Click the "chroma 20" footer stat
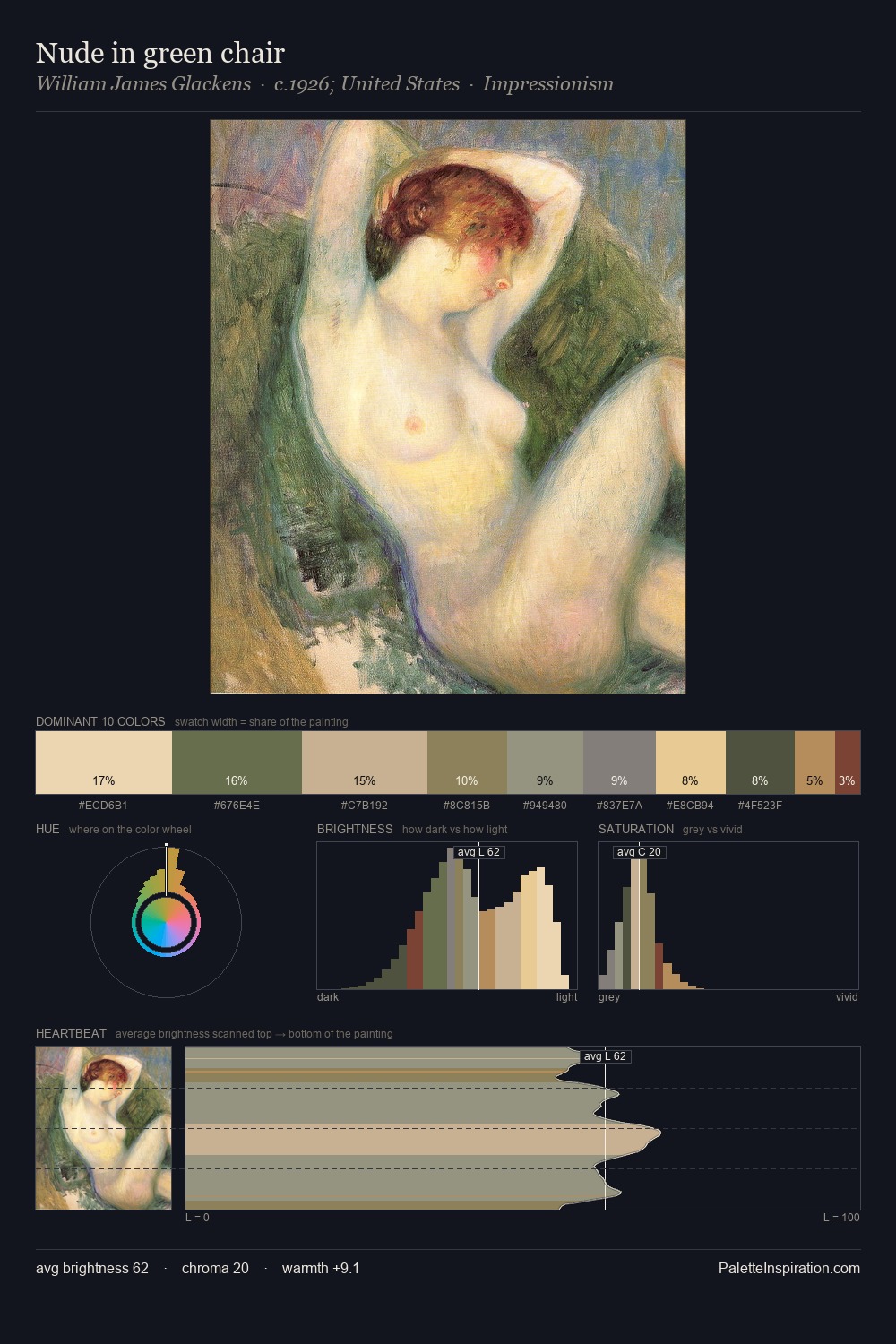 pos(215,1268)
